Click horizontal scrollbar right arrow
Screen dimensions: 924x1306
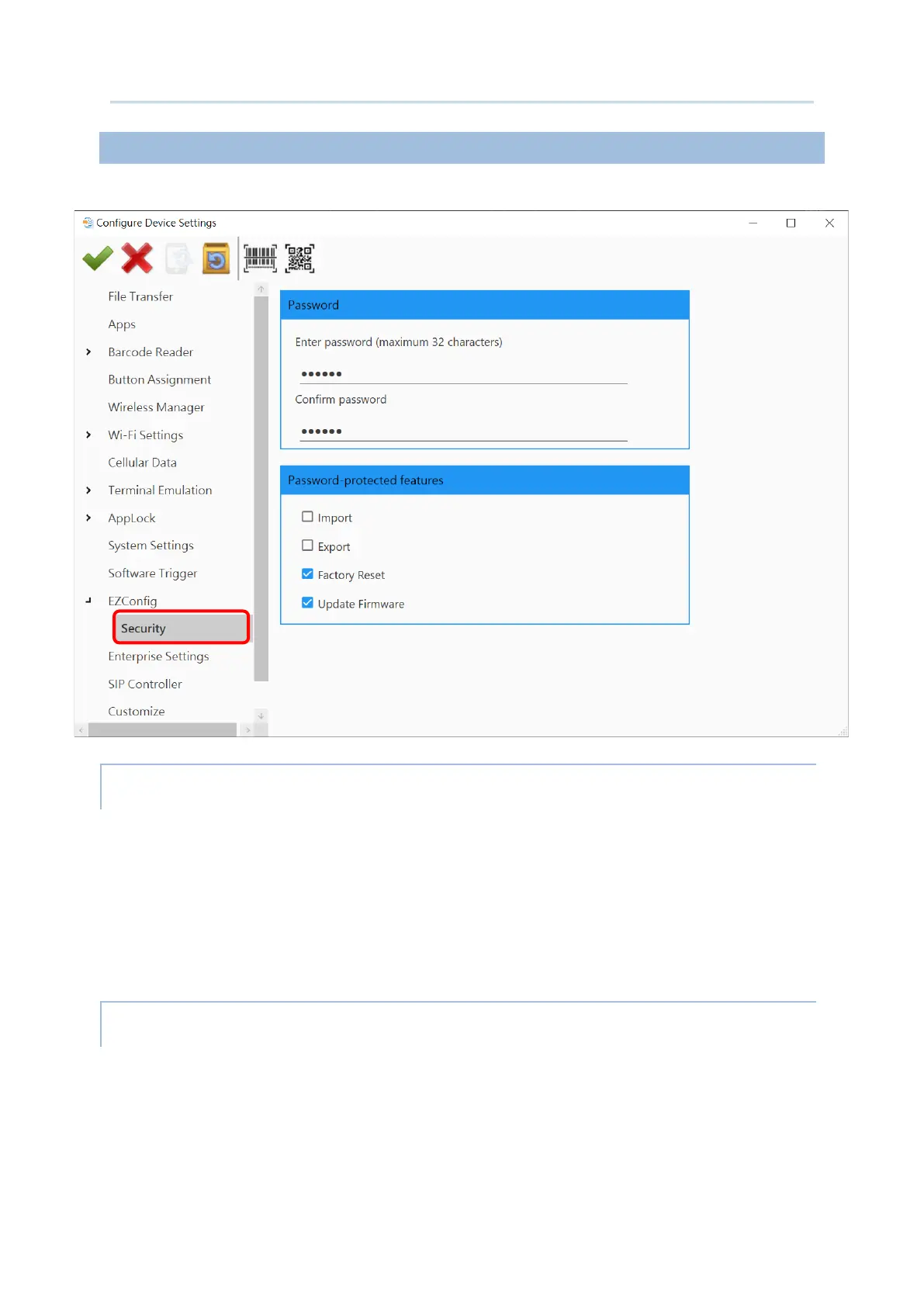tap(247, 730)
